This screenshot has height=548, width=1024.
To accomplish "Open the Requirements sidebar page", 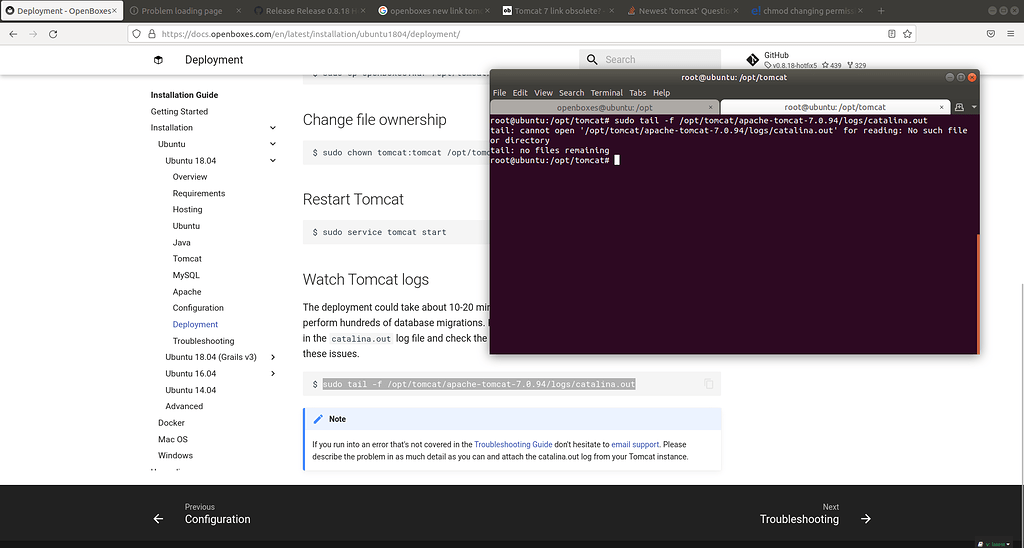I will coord(199,193).
